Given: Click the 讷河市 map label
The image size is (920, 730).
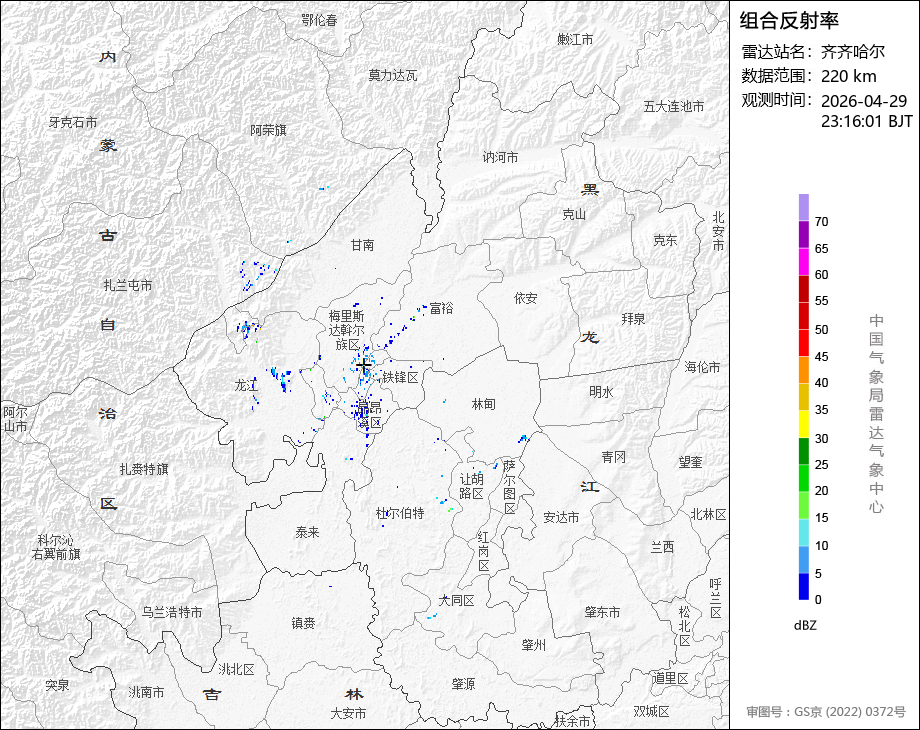Looking at the screenshot, I should pos(500,157).
